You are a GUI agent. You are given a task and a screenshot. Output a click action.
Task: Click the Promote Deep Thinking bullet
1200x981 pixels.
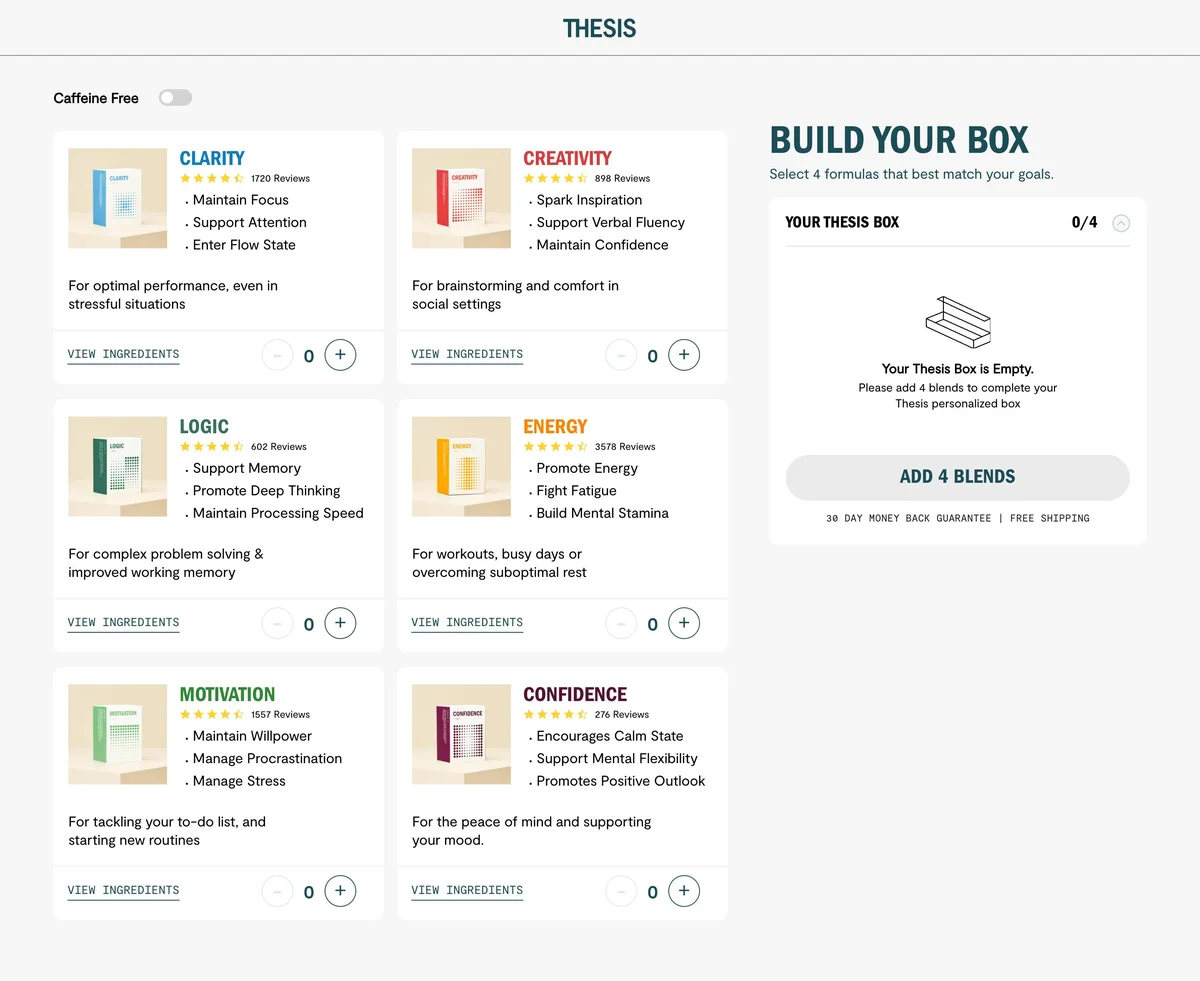click(x=266, y=490)
